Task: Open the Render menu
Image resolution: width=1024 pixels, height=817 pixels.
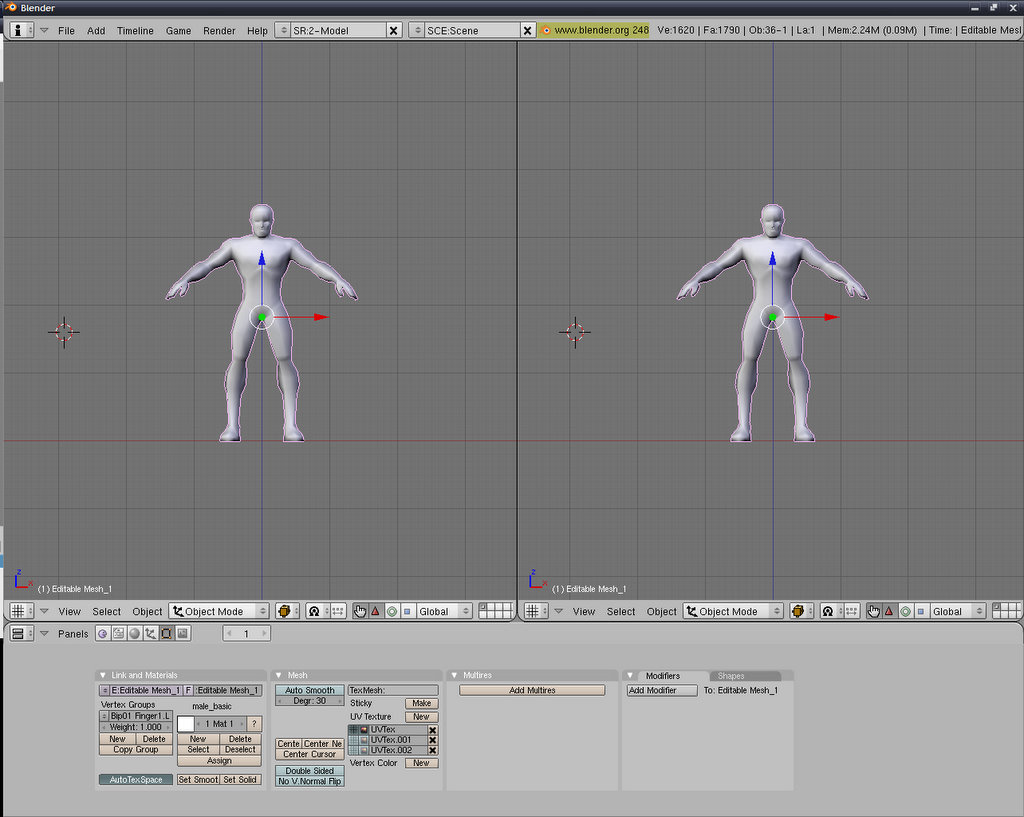Action: point(219,30)
